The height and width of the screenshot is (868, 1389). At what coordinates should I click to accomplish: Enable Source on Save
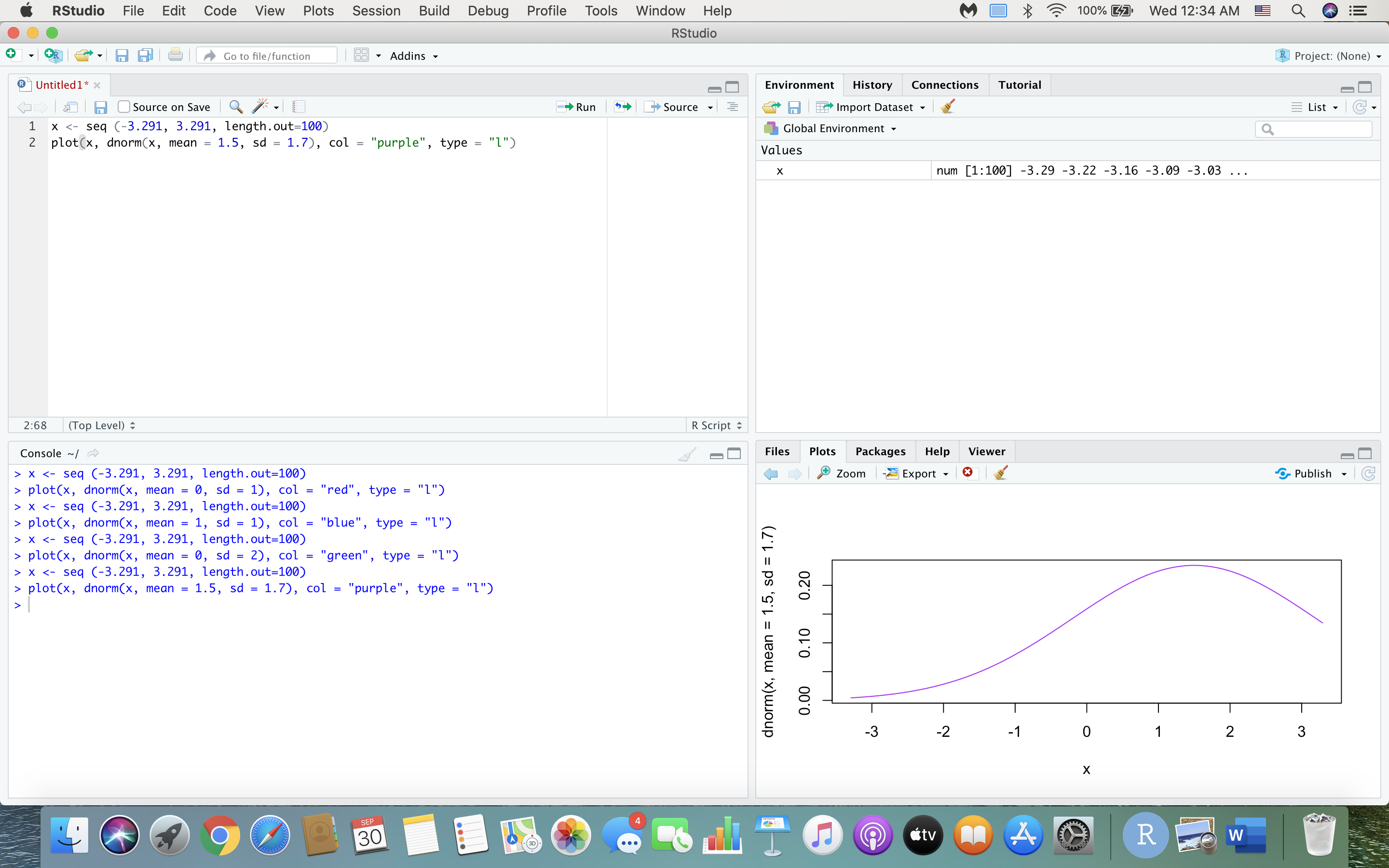(x=123, y=106)
